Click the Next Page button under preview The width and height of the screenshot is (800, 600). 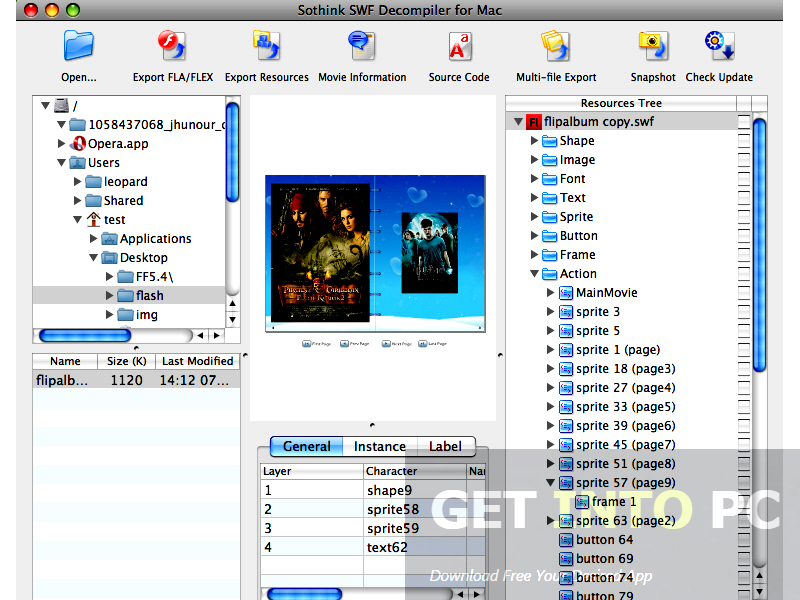397,344
